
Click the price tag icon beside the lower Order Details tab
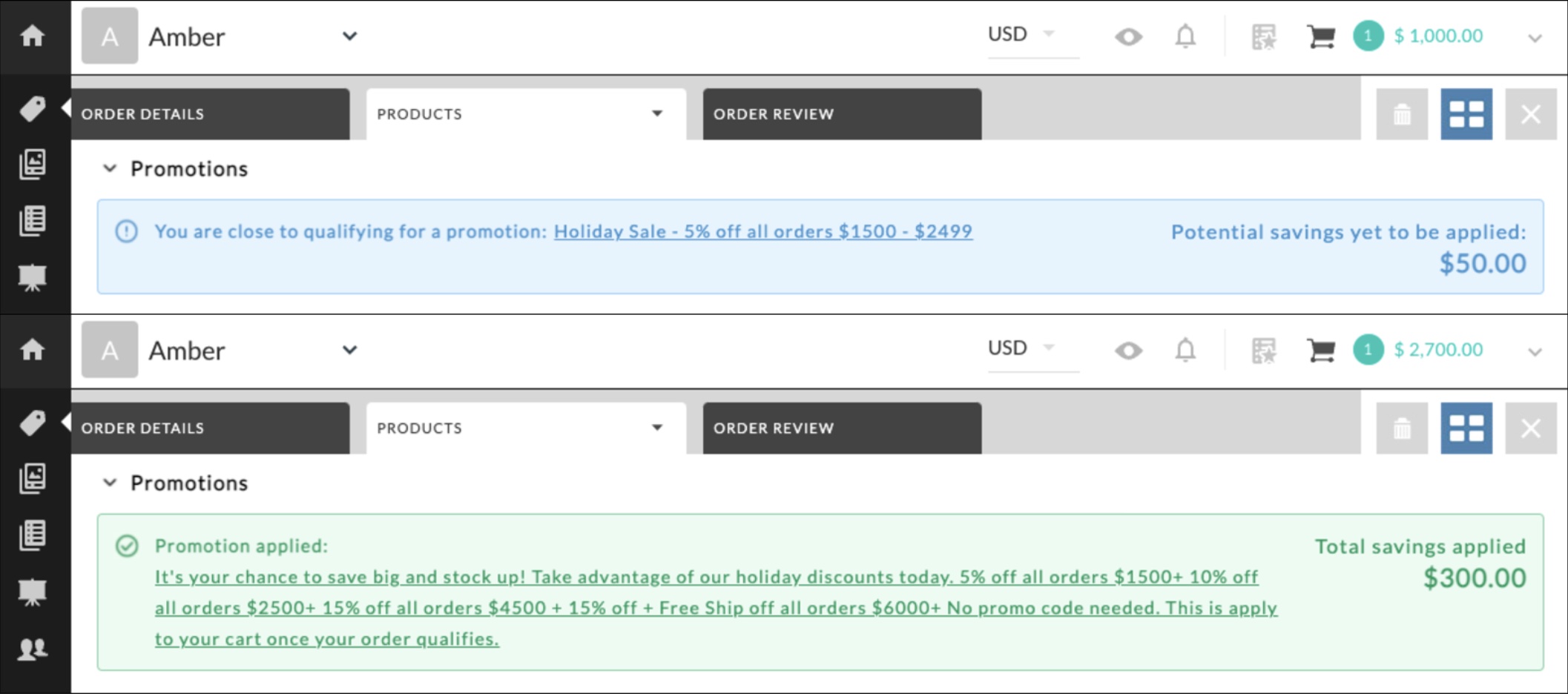(33, 423)
